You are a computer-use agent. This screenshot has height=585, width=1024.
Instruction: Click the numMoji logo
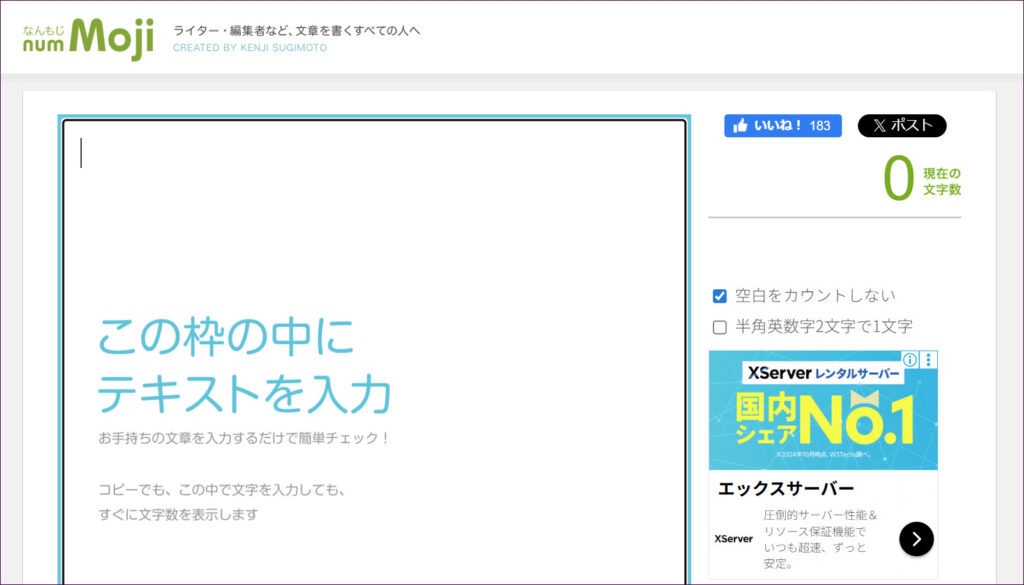[x=89, y=38]
